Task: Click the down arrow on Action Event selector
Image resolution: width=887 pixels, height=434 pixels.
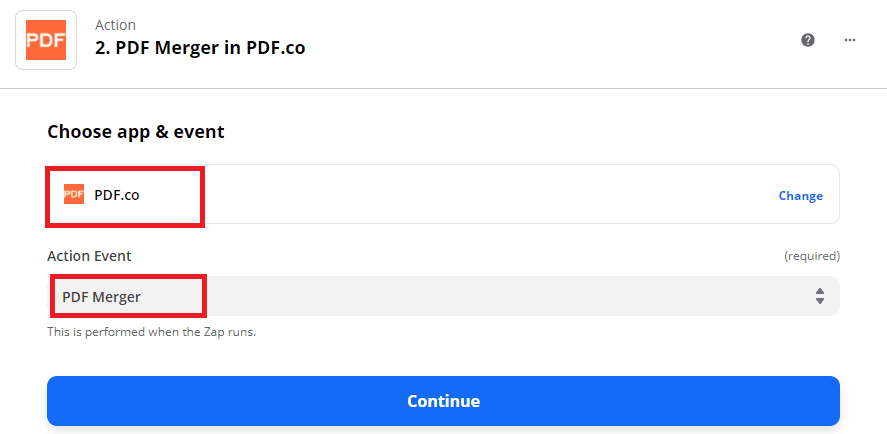Action: (x=820, y=301)
